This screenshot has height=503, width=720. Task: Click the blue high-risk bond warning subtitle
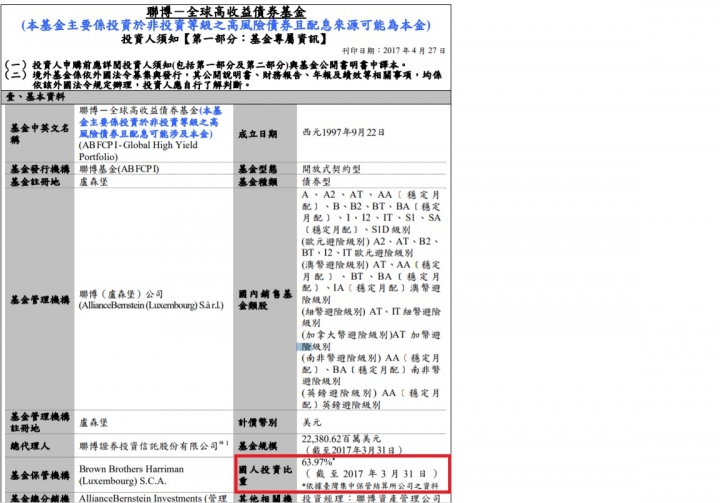pyautogui.click(x=226, y=25)
